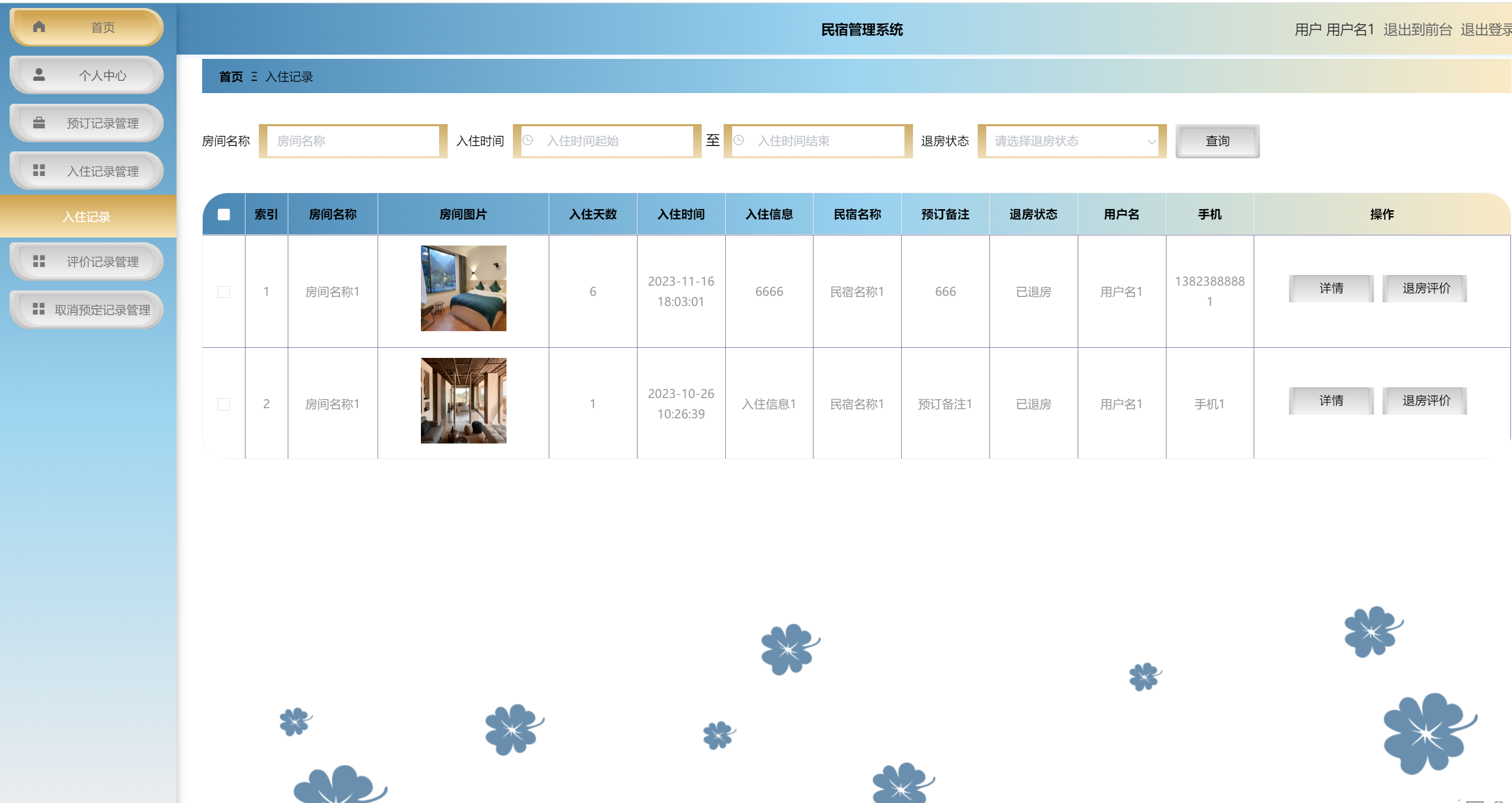Check the checkbox for row index 2
Screen dimensions: 1512x803
point(223,404)
